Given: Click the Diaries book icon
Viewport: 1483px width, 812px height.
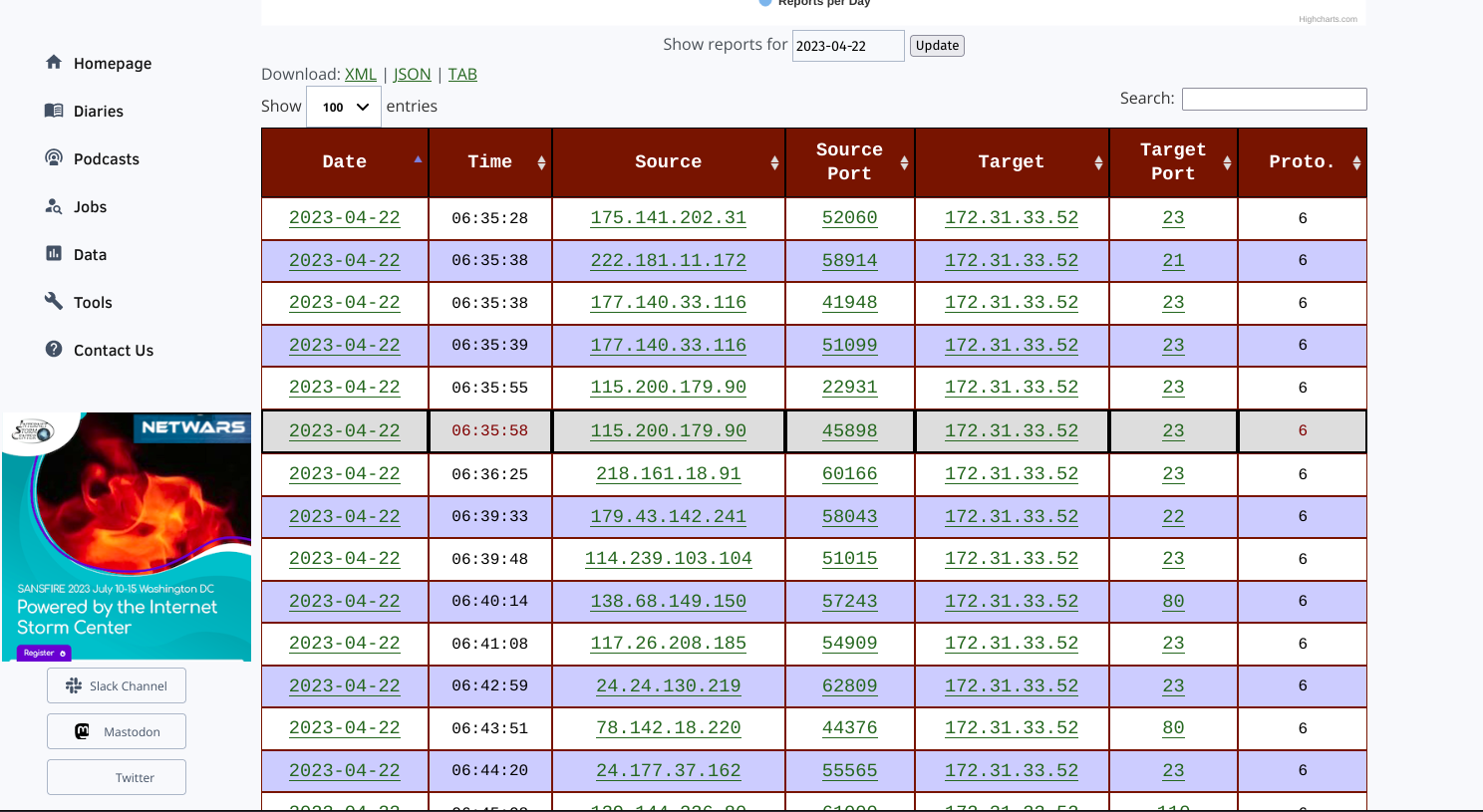Looking at the screenshot, I should pos(54,110).
